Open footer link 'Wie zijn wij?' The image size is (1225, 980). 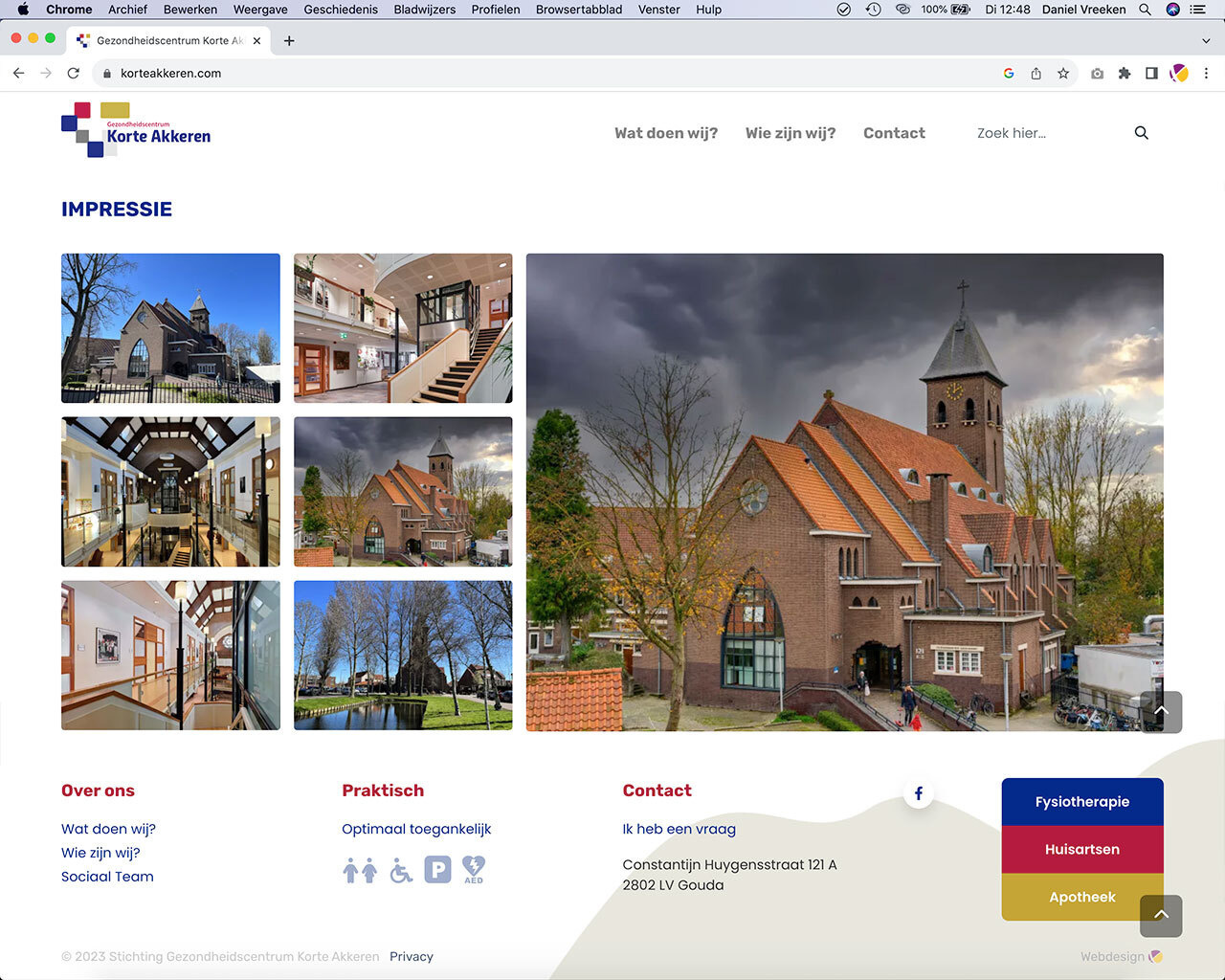point(100,853)
